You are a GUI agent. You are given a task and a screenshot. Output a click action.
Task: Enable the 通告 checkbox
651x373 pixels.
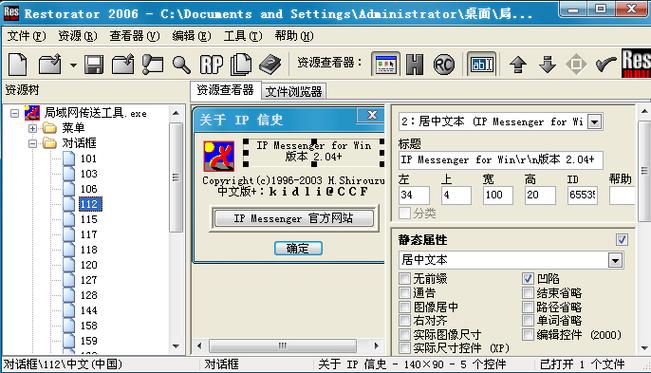click(404, 292)
